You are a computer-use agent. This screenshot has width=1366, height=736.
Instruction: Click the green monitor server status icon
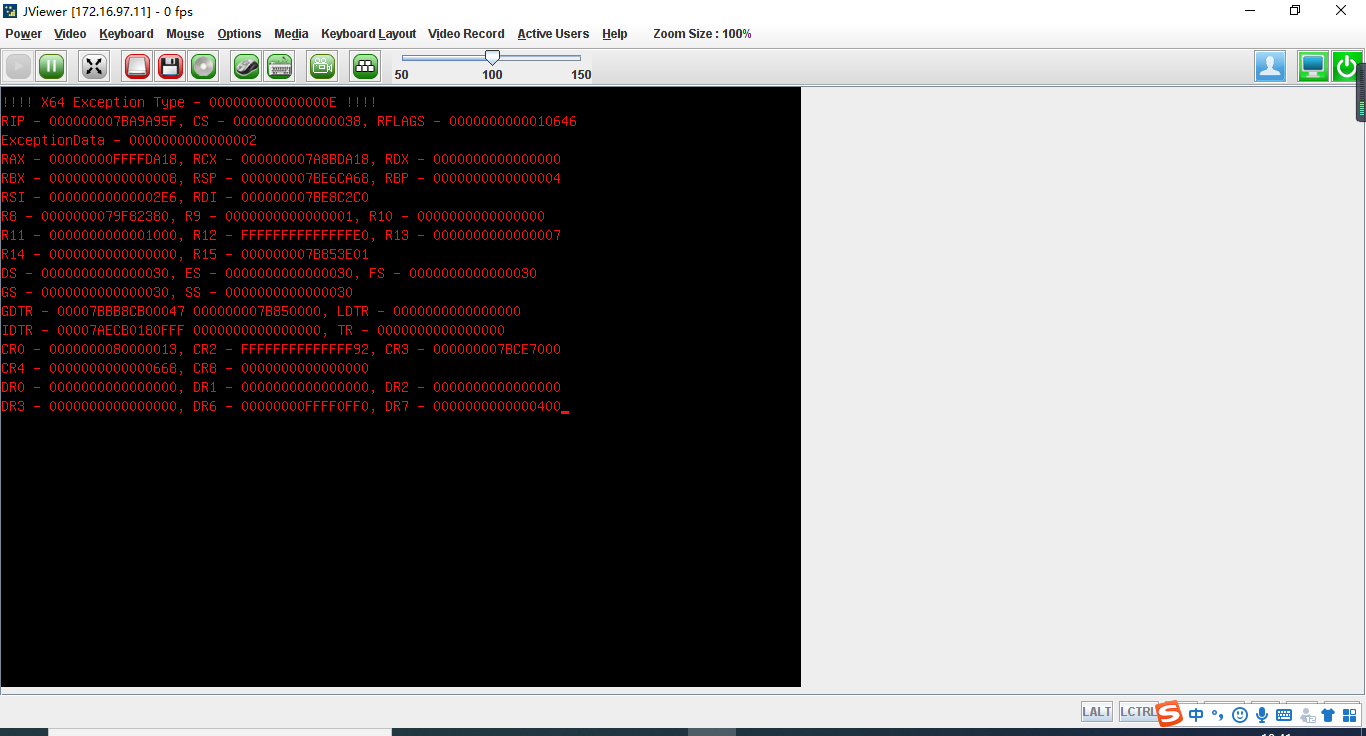(x=1313, y=67)
